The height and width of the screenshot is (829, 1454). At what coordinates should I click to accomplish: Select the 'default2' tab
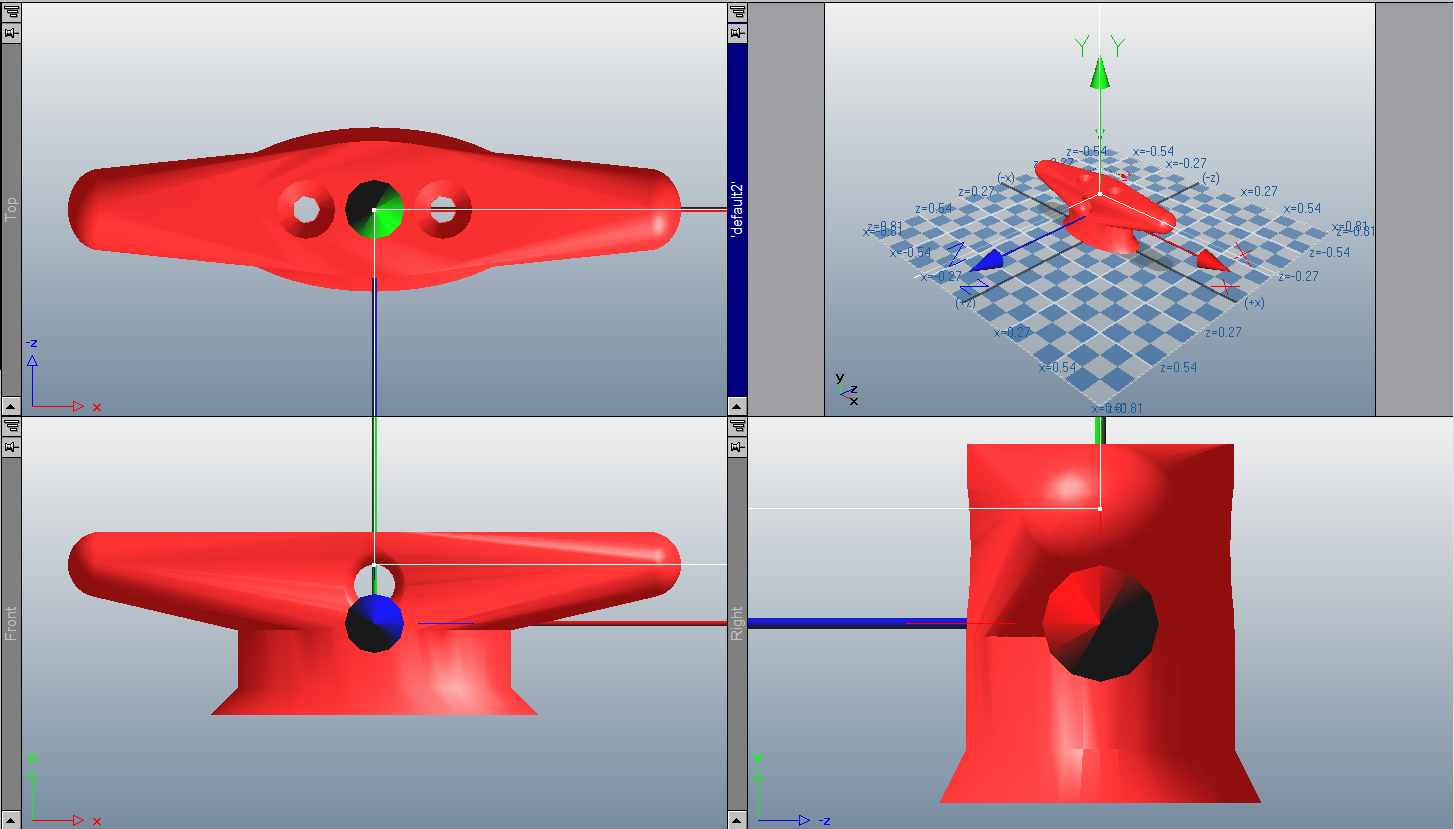737,210
